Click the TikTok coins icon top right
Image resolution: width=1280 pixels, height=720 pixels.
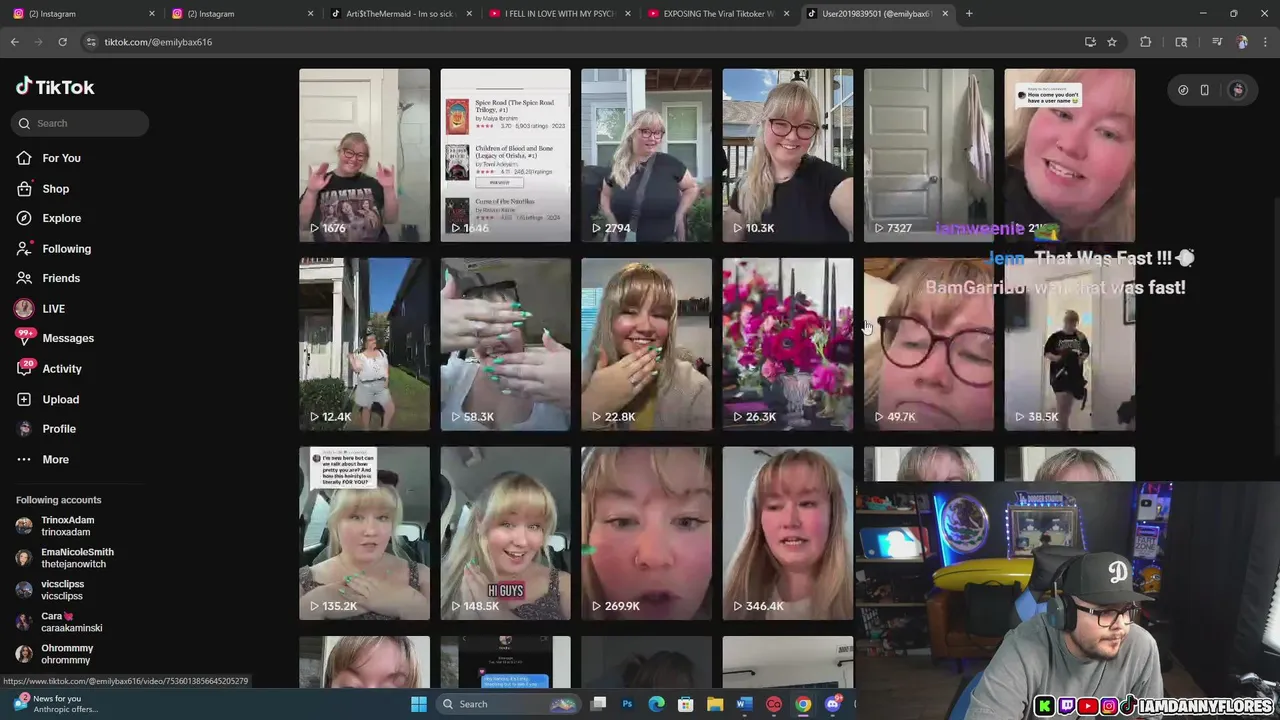(1183, 90)
